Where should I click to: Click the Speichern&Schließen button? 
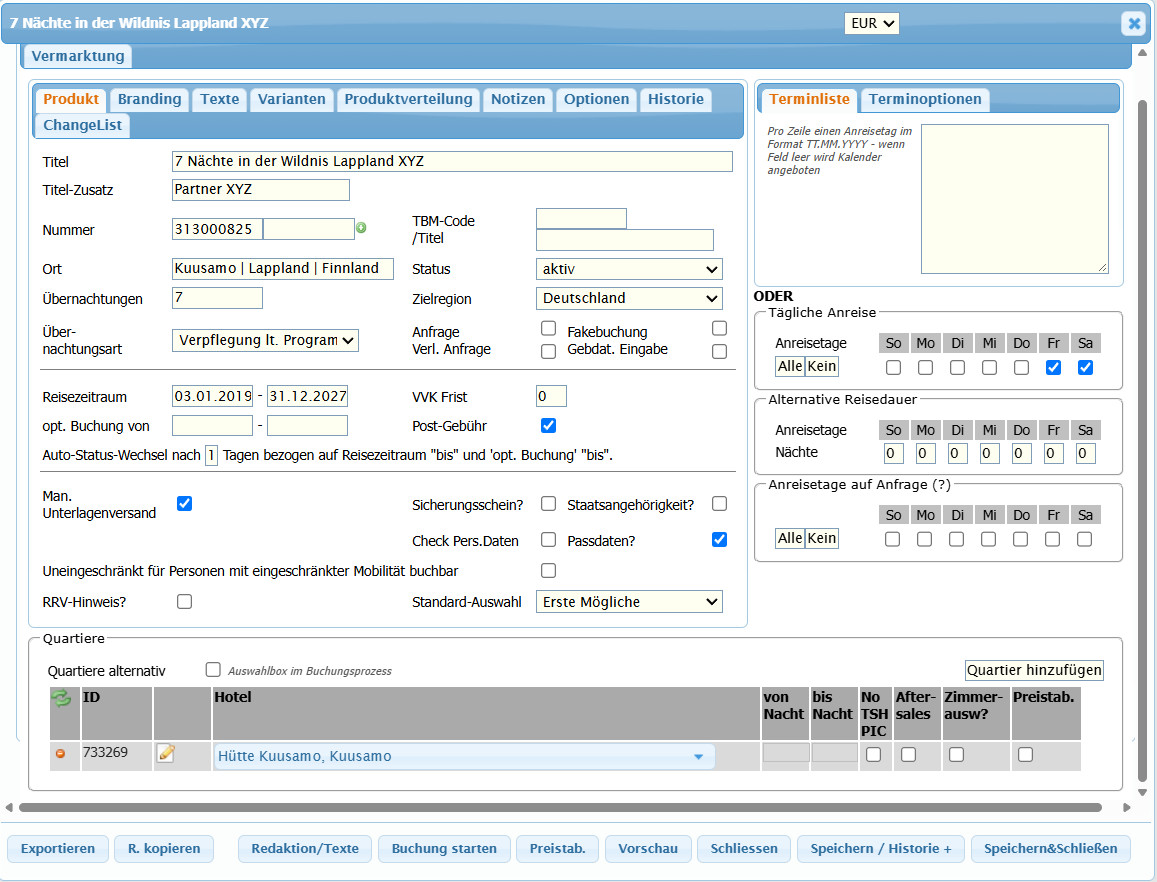click(x=1050, y=849)
